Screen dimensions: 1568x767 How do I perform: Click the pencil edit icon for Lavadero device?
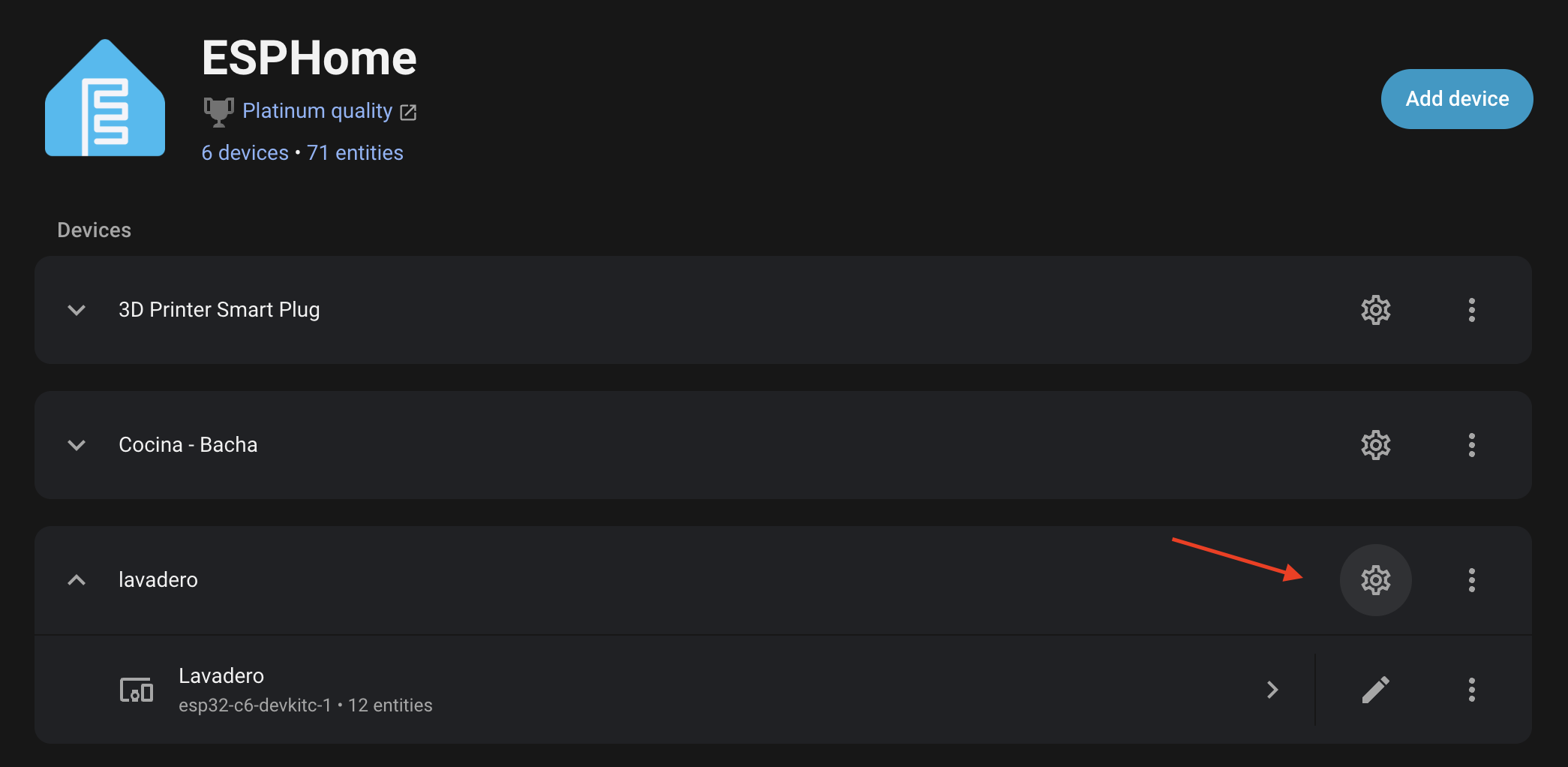pos(1375,690)
